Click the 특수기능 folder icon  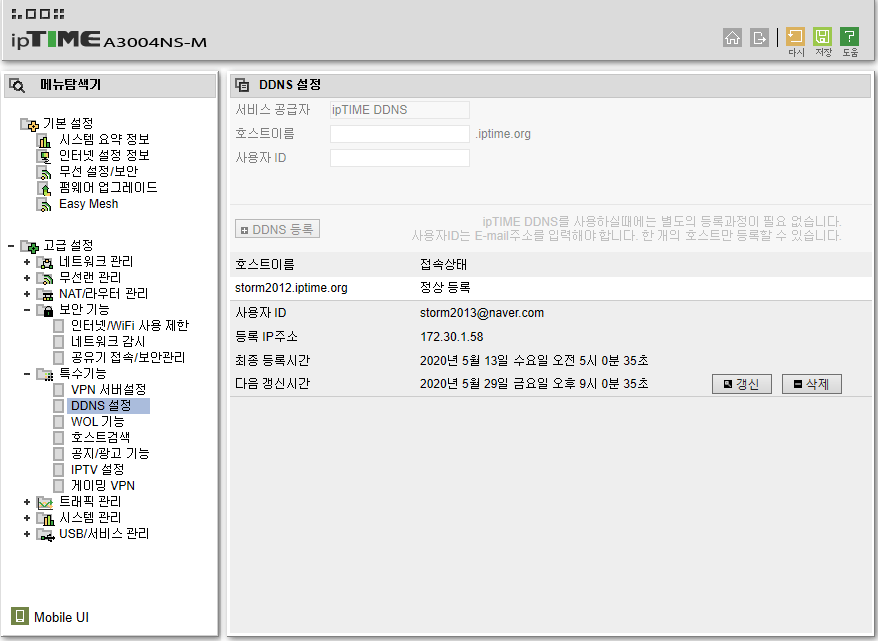45,374
